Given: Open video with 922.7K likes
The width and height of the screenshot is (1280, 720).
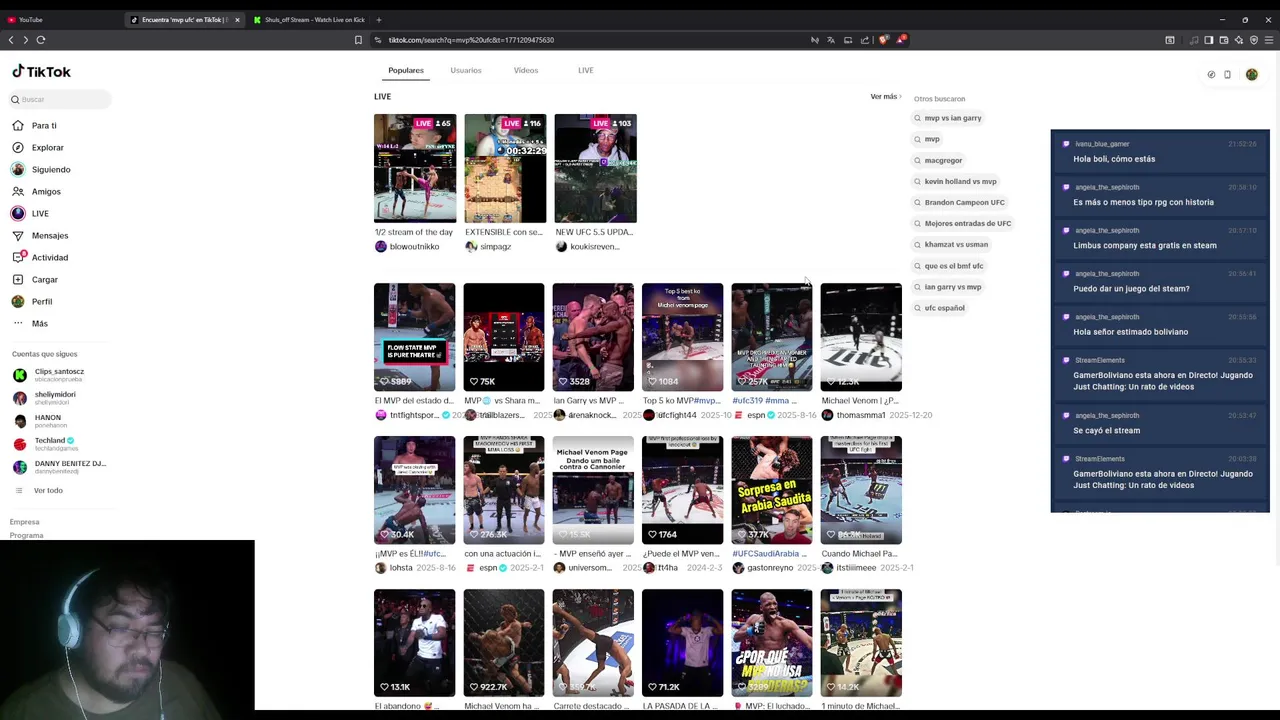Looking at the screenshot, I should click(504, 643).
